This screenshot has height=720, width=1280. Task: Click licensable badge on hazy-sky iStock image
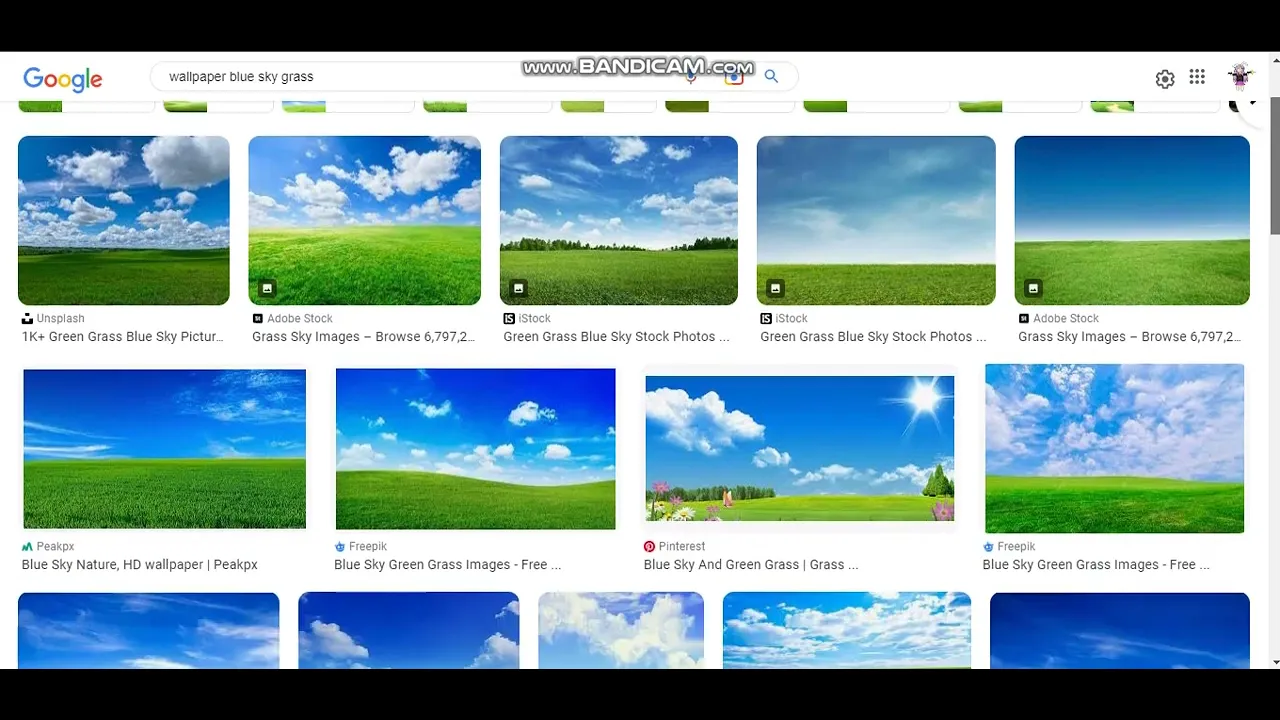pos(775,289)
